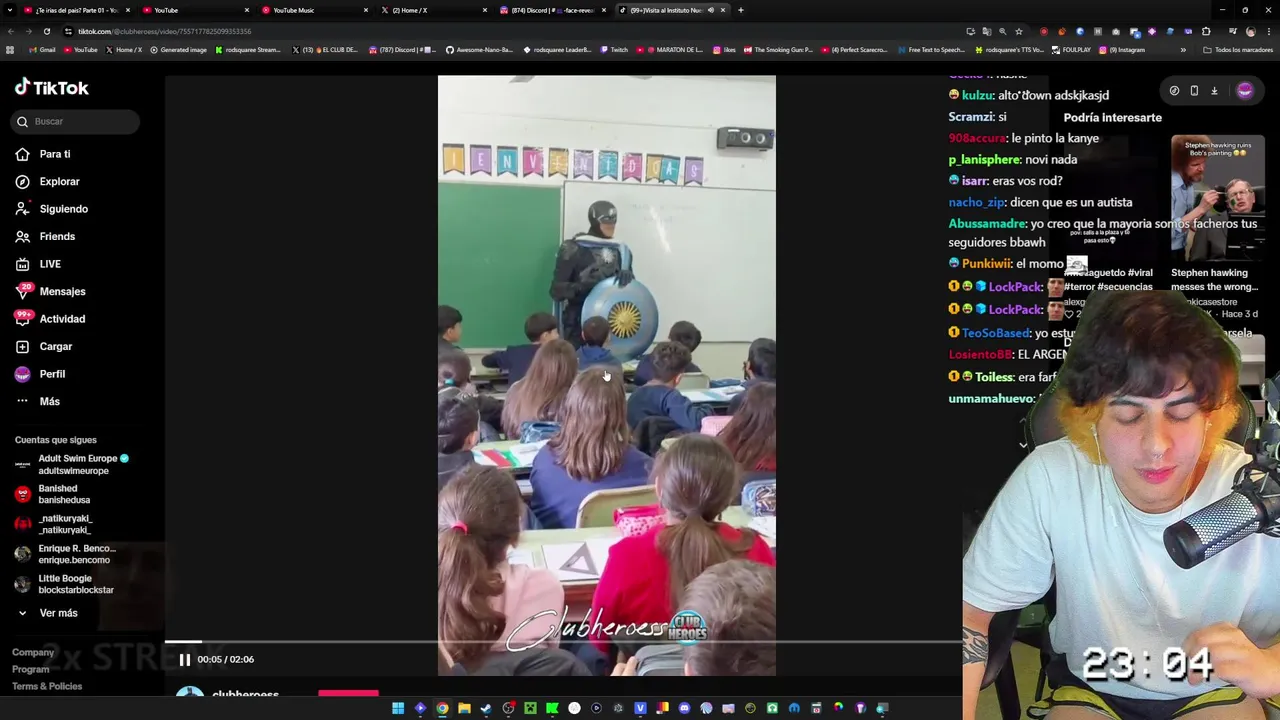The image size is (1280, 720).
Task: Switch to the Discord face-reveal tab
Action: click(x=552, y=10)
